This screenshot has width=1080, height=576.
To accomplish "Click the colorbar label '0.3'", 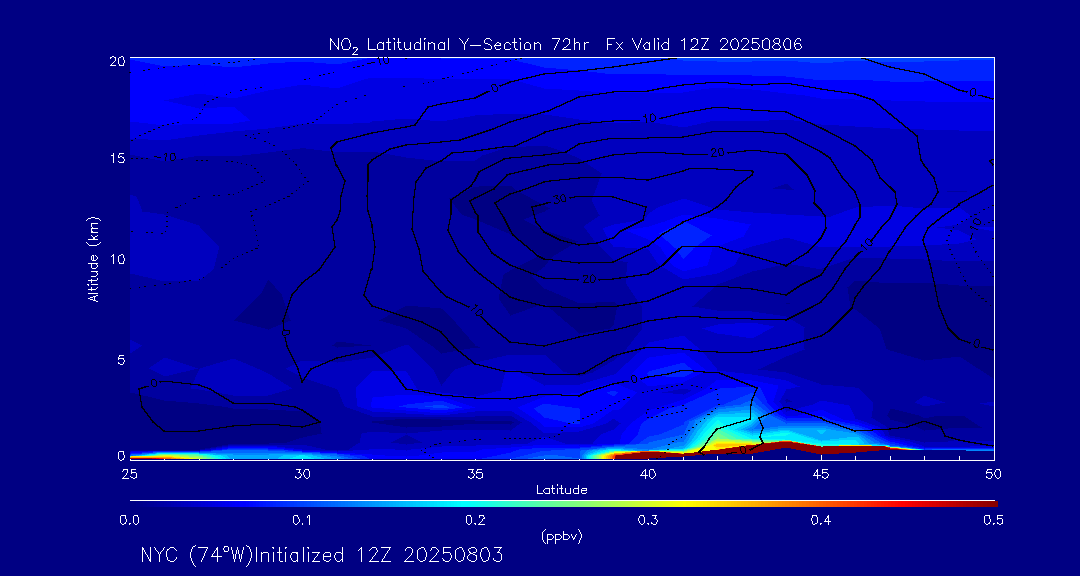I will [x=648, y=521].
